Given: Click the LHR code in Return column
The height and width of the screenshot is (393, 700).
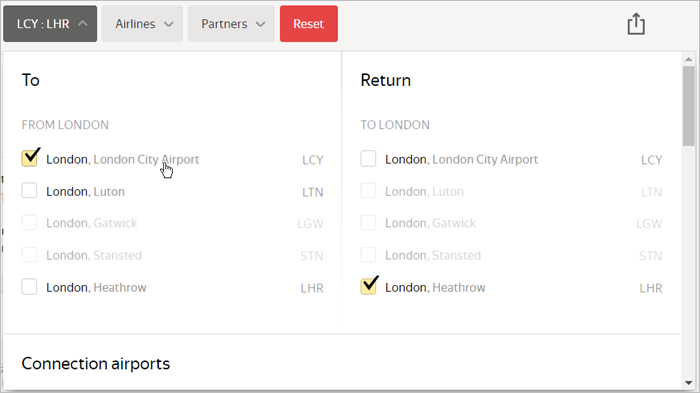Looking at the screenshot, I should point(650,288).
